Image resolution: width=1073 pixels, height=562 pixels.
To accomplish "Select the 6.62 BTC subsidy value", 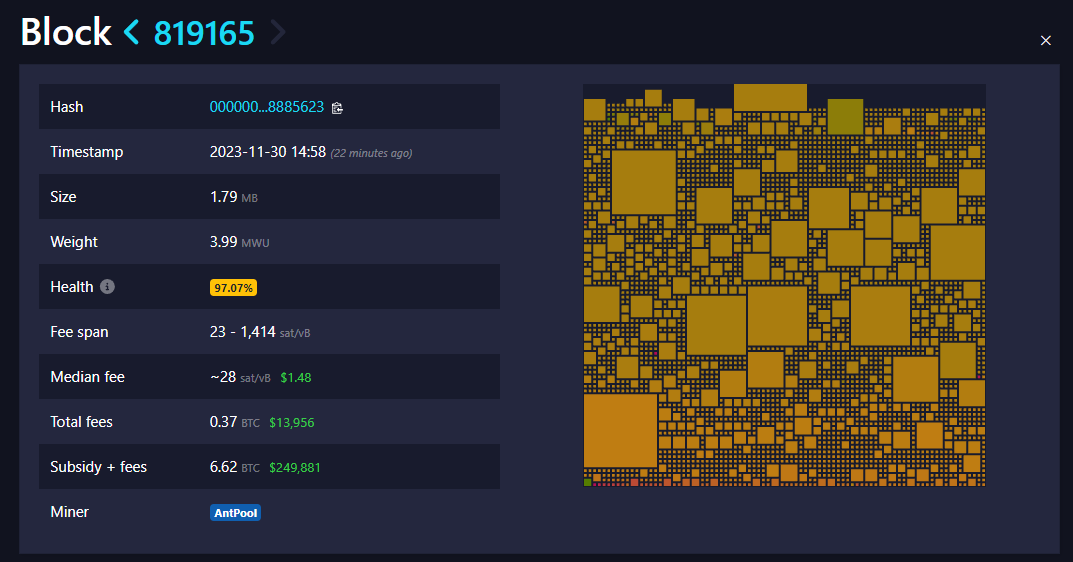I will pos(235,468).
